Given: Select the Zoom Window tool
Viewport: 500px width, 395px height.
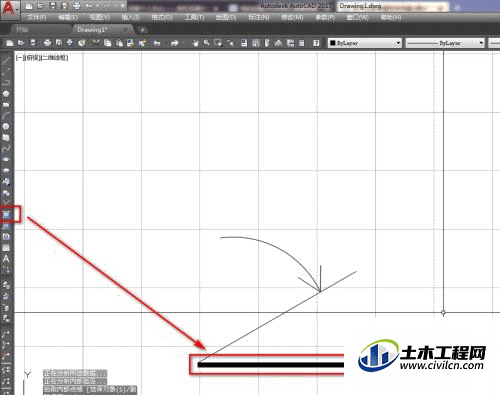Looking at the screenshot, I should (218, 43).
